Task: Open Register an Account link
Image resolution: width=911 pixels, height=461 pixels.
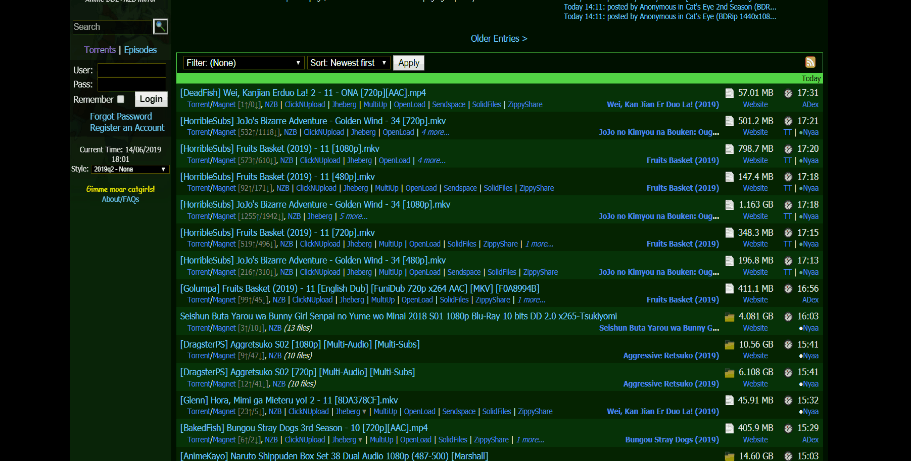Action: tap(127, 128)
